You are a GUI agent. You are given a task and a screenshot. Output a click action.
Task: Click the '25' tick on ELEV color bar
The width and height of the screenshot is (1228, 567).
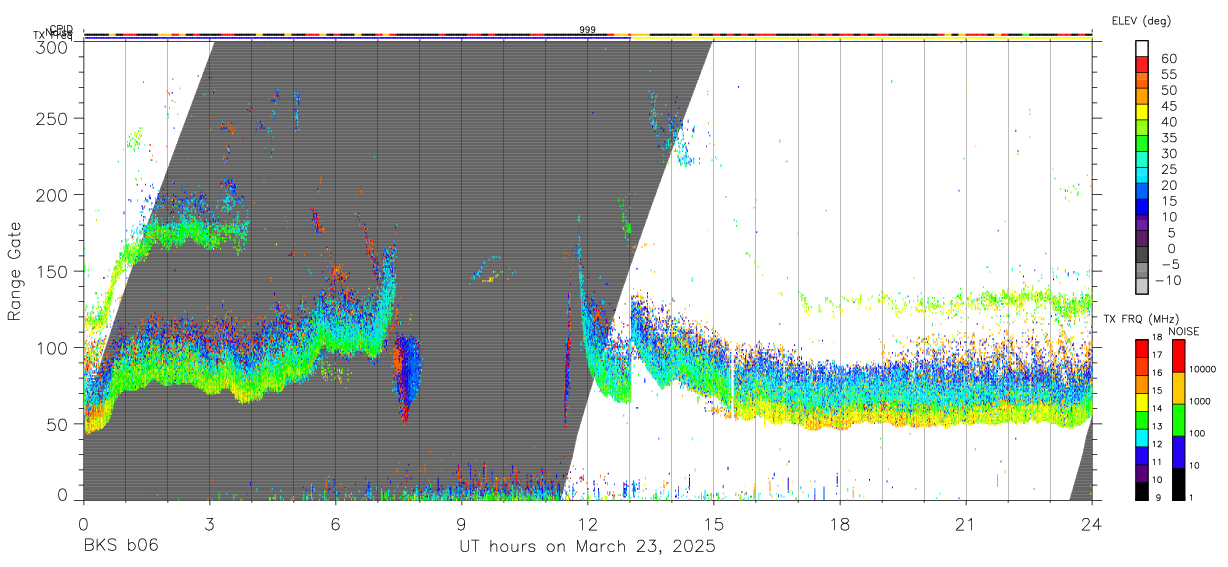pyautogui.click(x=1168, y=170)
